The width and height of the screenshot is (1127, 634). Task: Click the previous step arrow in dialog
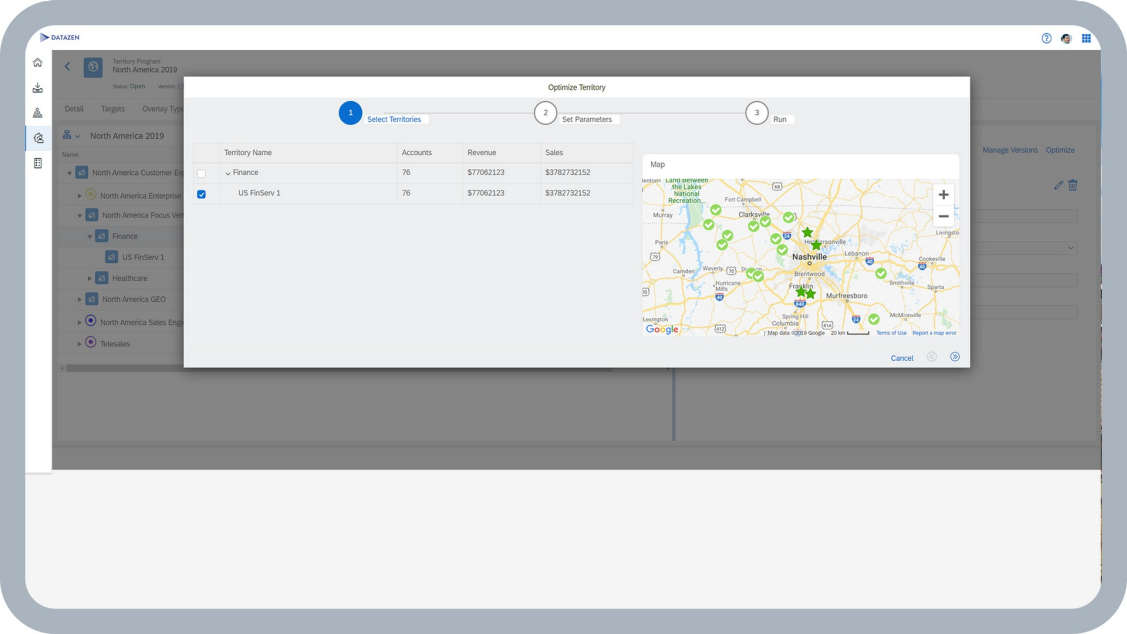tap(932, 357)
